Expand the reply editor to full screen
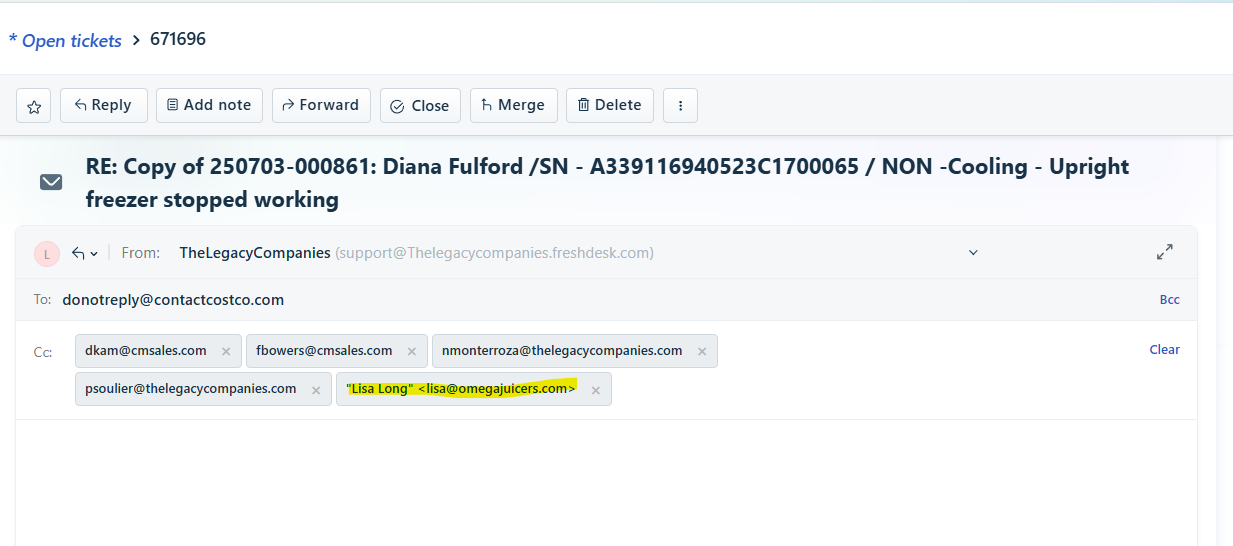 pos(1165,253)
